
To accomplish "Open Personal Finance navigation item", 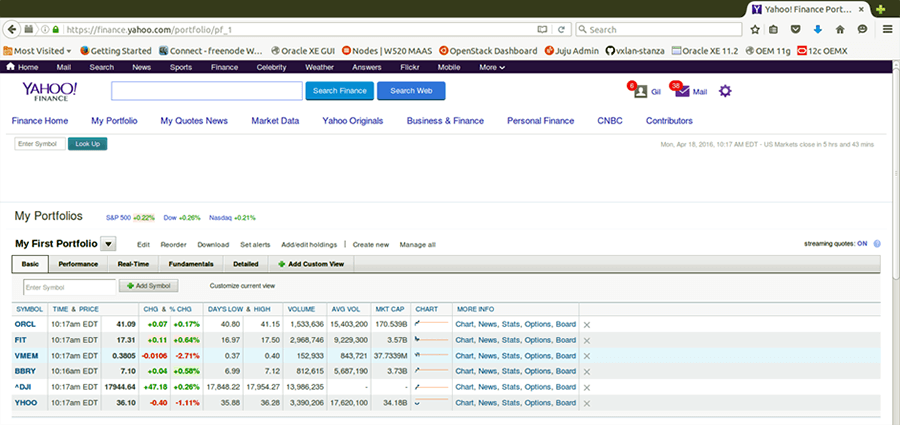I will point(540,121).
